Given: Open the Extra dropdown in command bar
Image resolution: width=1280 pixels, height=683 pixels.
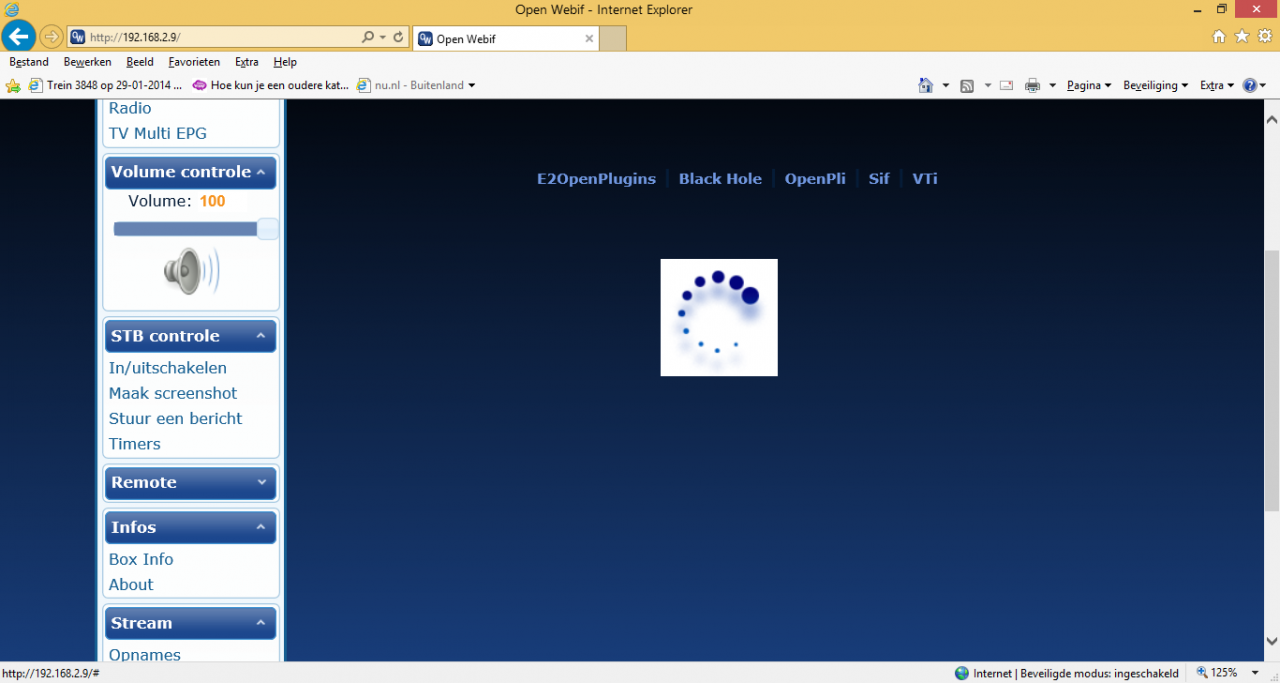Looking at the screenshot, I should 1217,86.
